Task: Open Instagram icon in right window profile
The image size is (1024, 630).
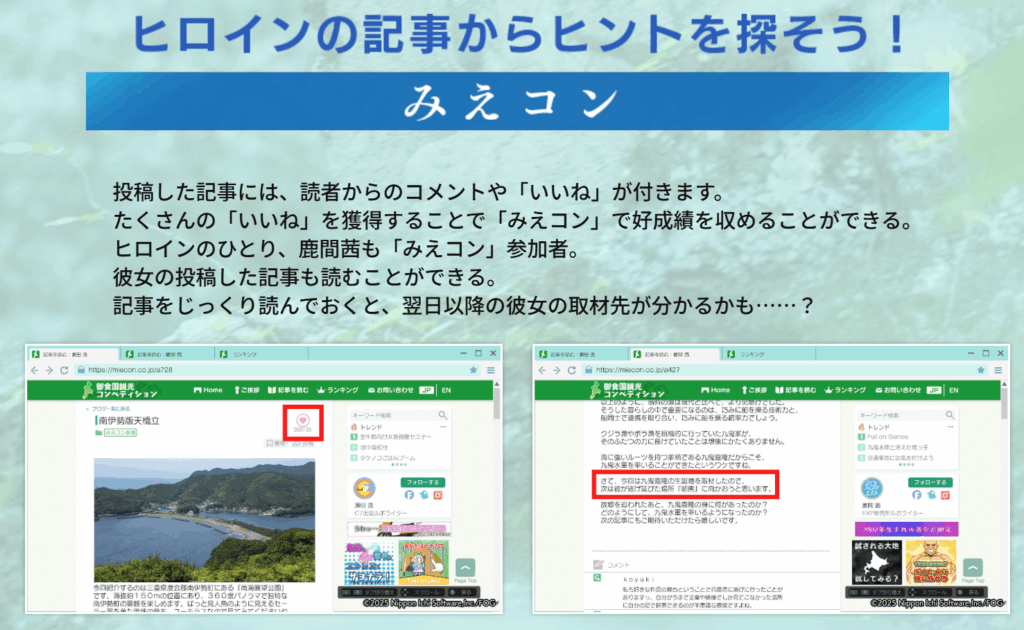Action: [x=946, y=495]
